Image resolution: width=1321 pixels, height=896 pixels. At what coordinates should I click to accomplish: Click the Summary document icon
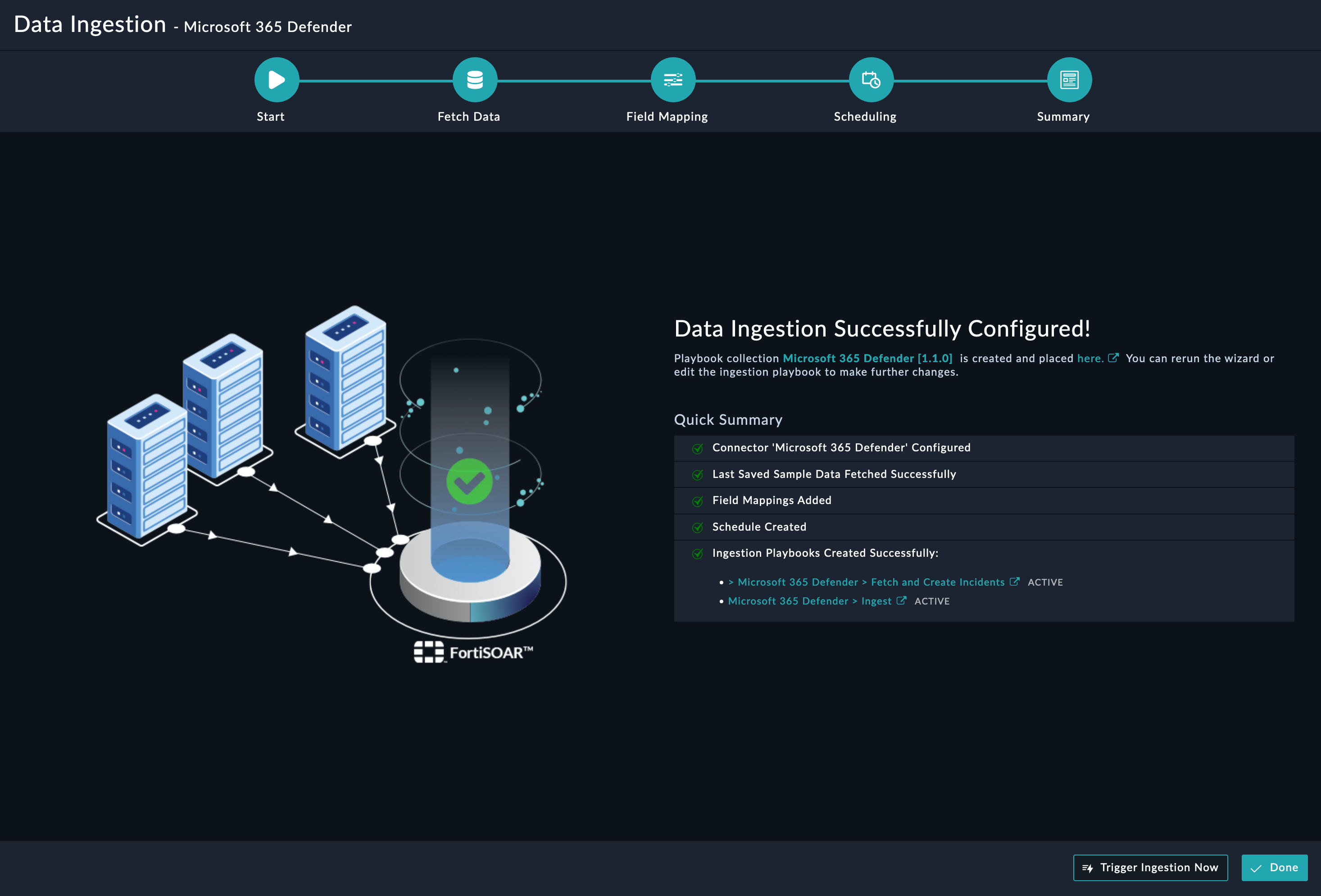[1069, 80]
